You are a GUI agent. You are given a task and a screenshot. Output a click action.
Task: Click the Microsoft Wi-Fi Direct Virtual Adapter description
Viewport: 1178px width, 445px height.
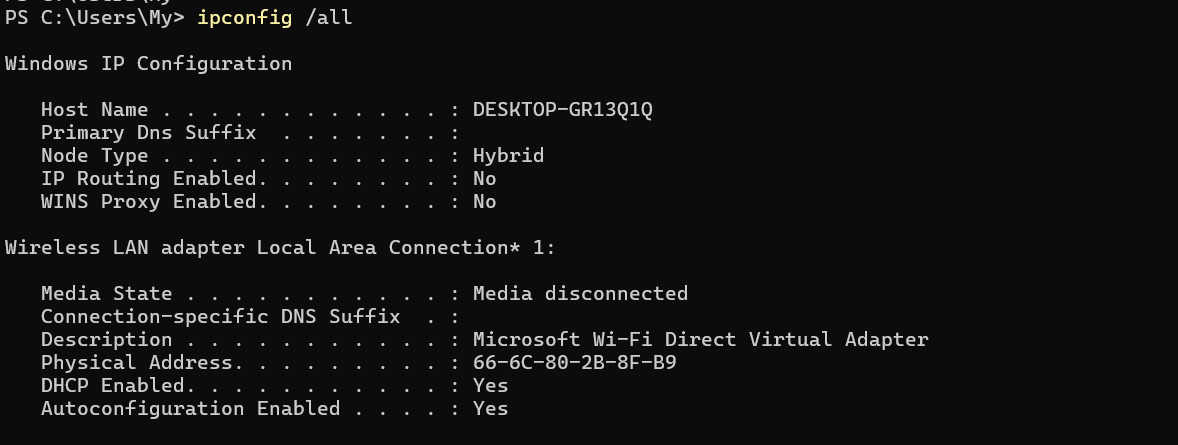coord(700,340)
